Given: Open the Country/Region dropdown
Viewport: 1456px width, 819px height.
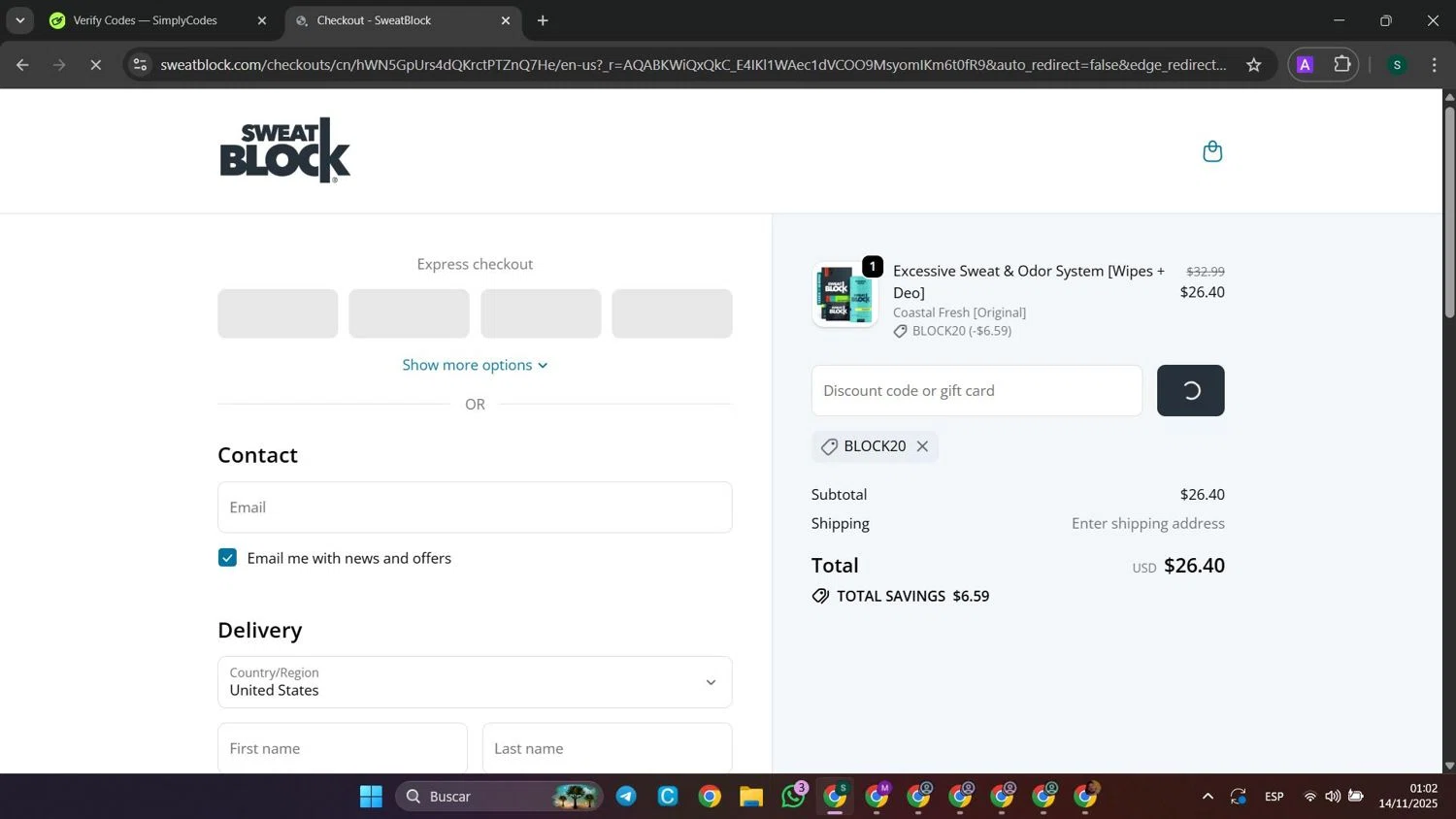Looking at the screenshot, I should pyautogui.click(x=475, y=682).
